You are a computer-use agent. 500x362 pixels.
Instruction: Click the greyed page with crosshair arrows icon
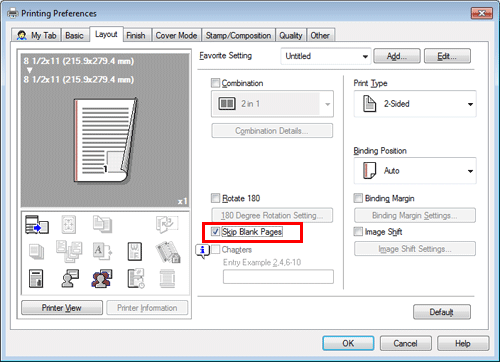point(69,224)
